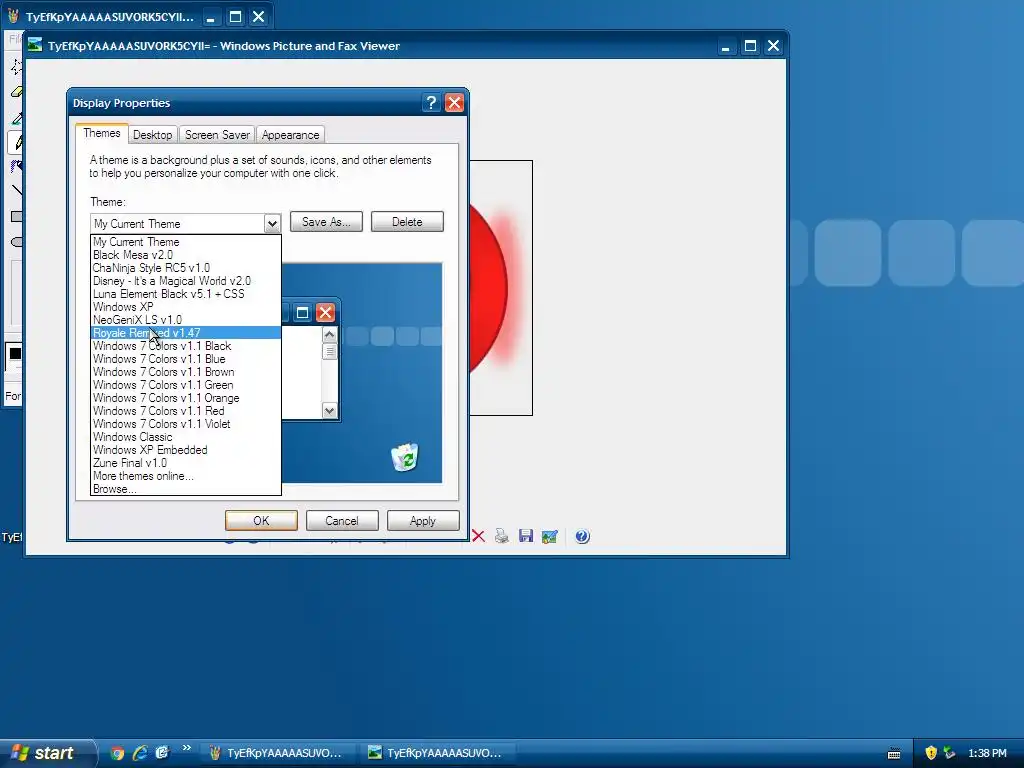
Task: Open the picture for editing icon
Action: [550, 536]
